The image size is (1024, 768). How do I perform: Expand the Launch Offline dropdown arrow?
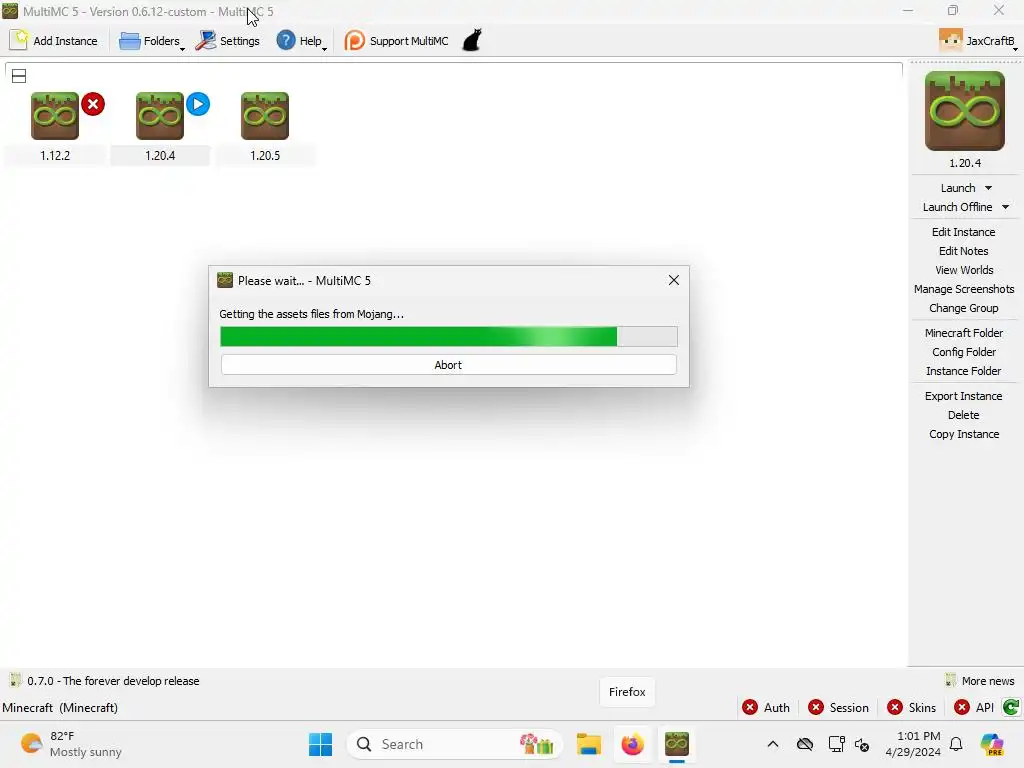(x=1005, y=207)
